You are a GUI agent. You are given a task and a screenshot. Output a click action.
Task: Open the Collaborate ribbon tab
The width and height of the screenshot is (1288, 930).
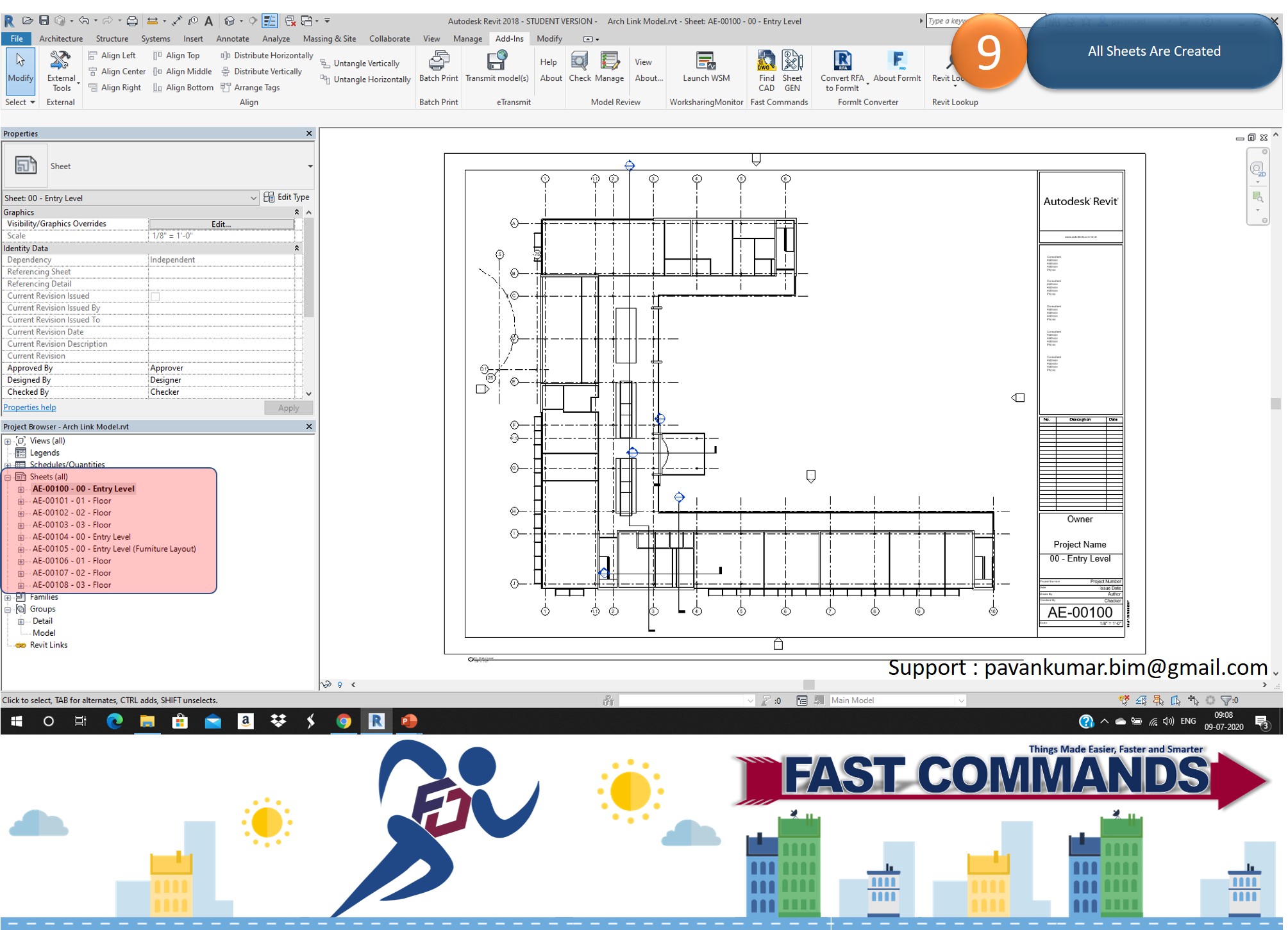(x=389, y=39)
